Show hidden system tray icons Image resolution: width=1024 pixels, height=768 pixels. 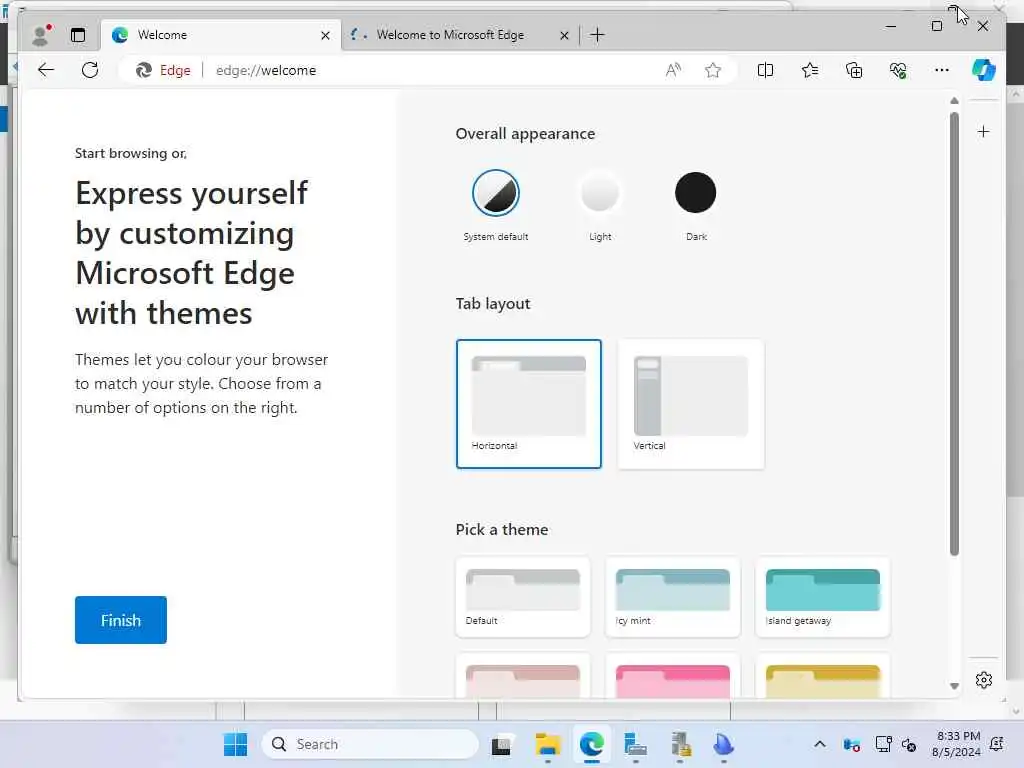pos(820,744)
